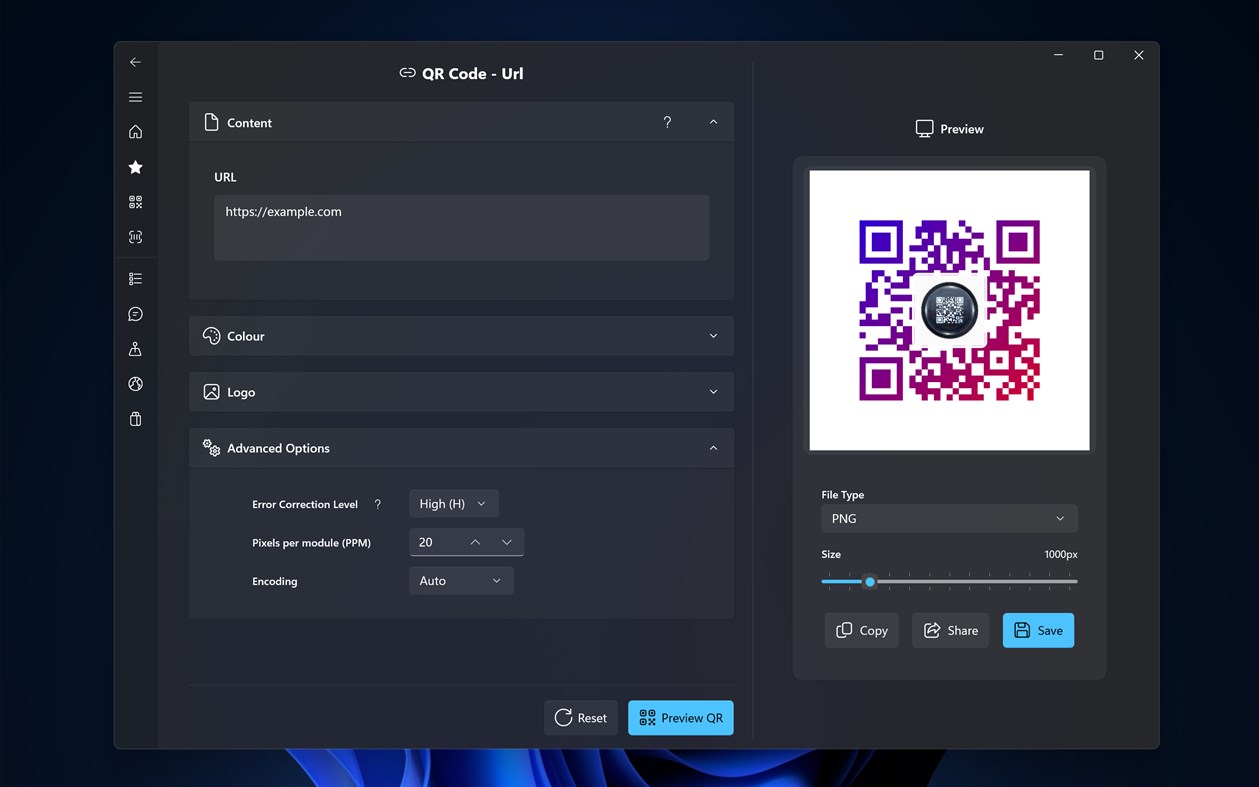1259x787 pixels.
Task: Click the Size slider handle
Action: (869, 581)
